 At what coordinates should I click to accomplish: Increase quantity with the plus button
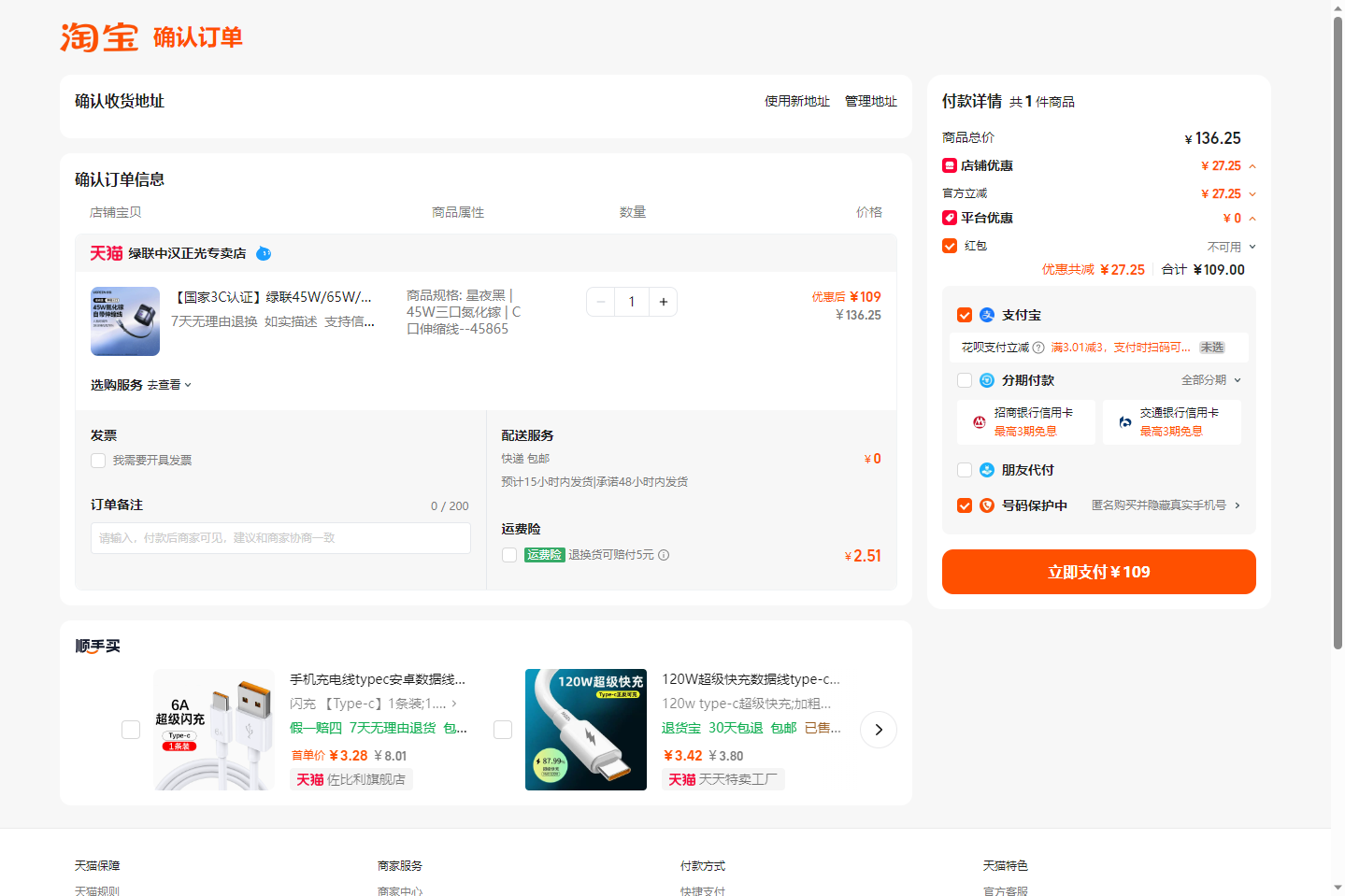(664, 302)
